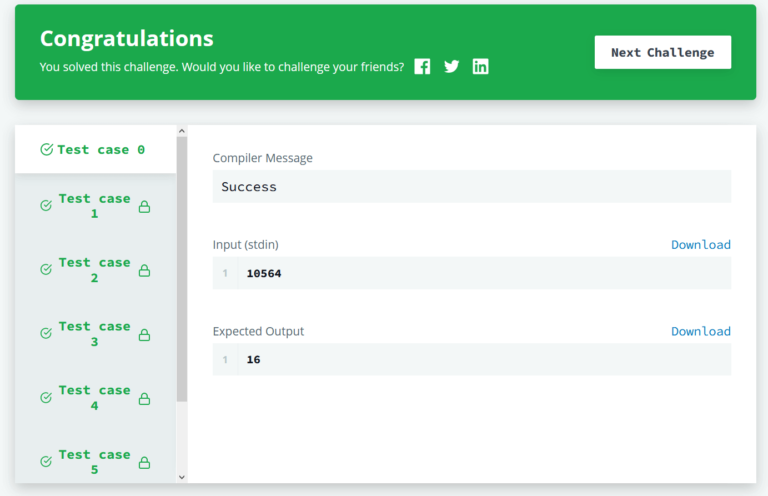The image size is (768, 496).
Task: Click the lock icon on Test case 1
Action: [x=144, y=207]
